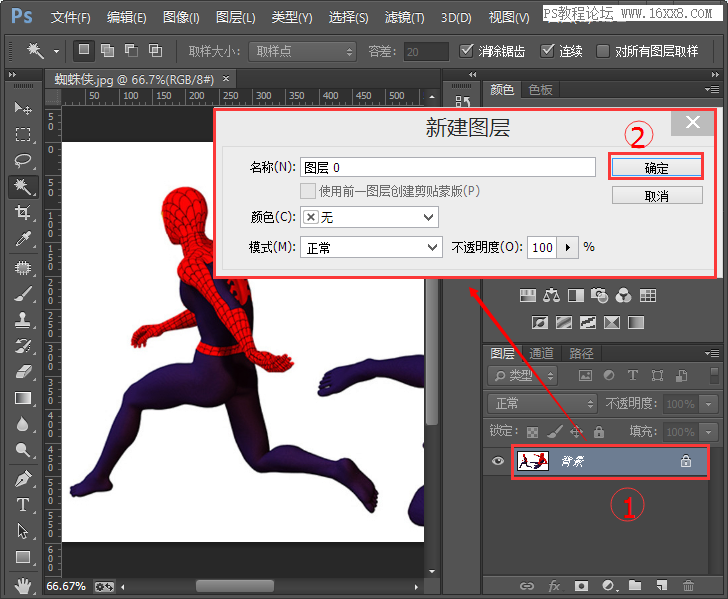This screenshot has width=728, height=599.
Task: Add a layer mask
Action: click(x=581, y=586)
